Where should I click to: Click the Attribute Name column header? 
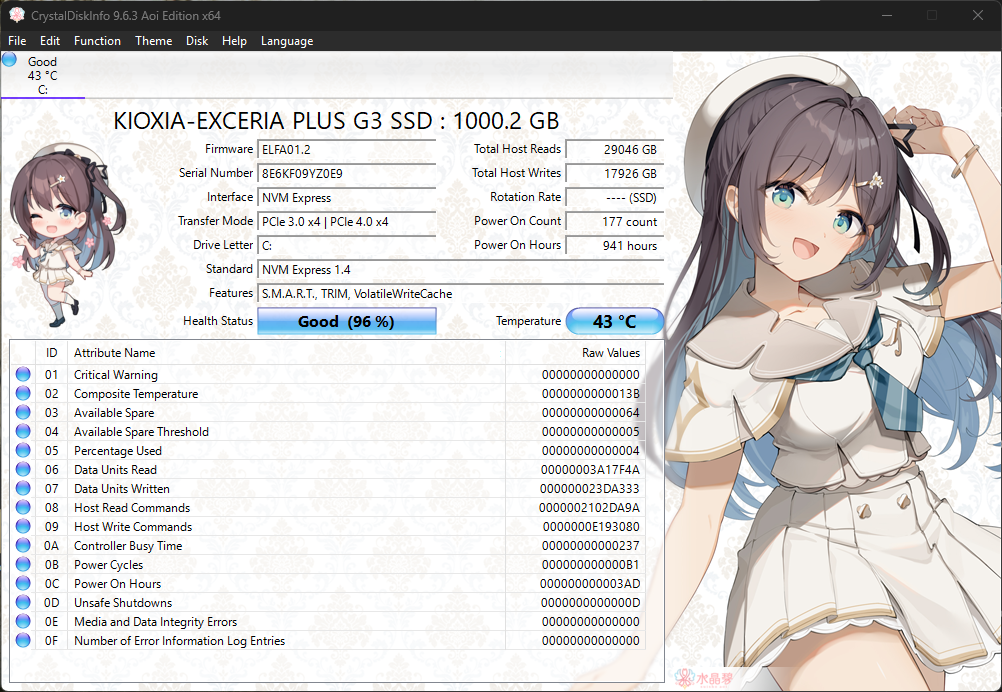(115, 353)
